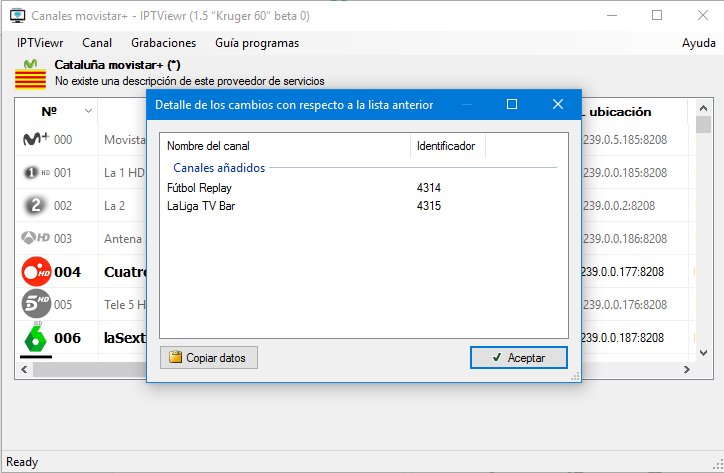Click identifier 4314
Viewport: 724px width, 473px height.
point(429,188)
